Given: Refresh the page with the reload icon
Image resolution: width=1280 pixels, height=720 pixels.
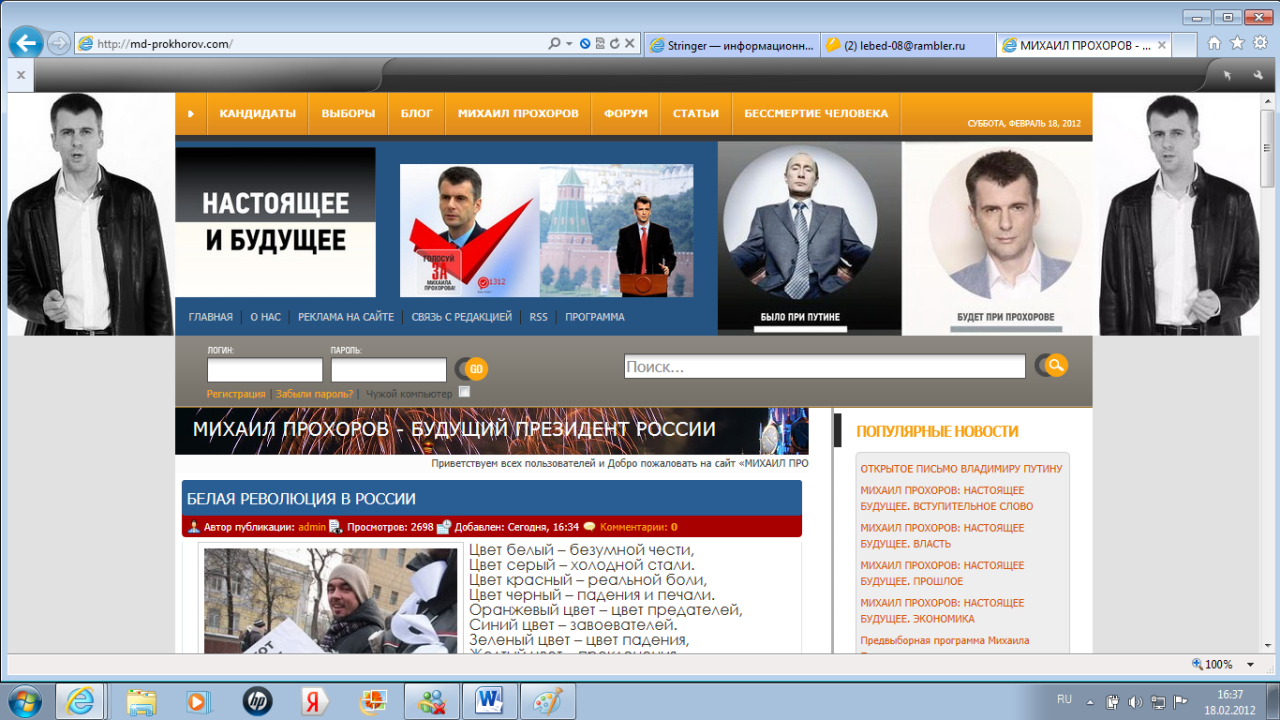Looking at the screenshot, I should point(614,44).
